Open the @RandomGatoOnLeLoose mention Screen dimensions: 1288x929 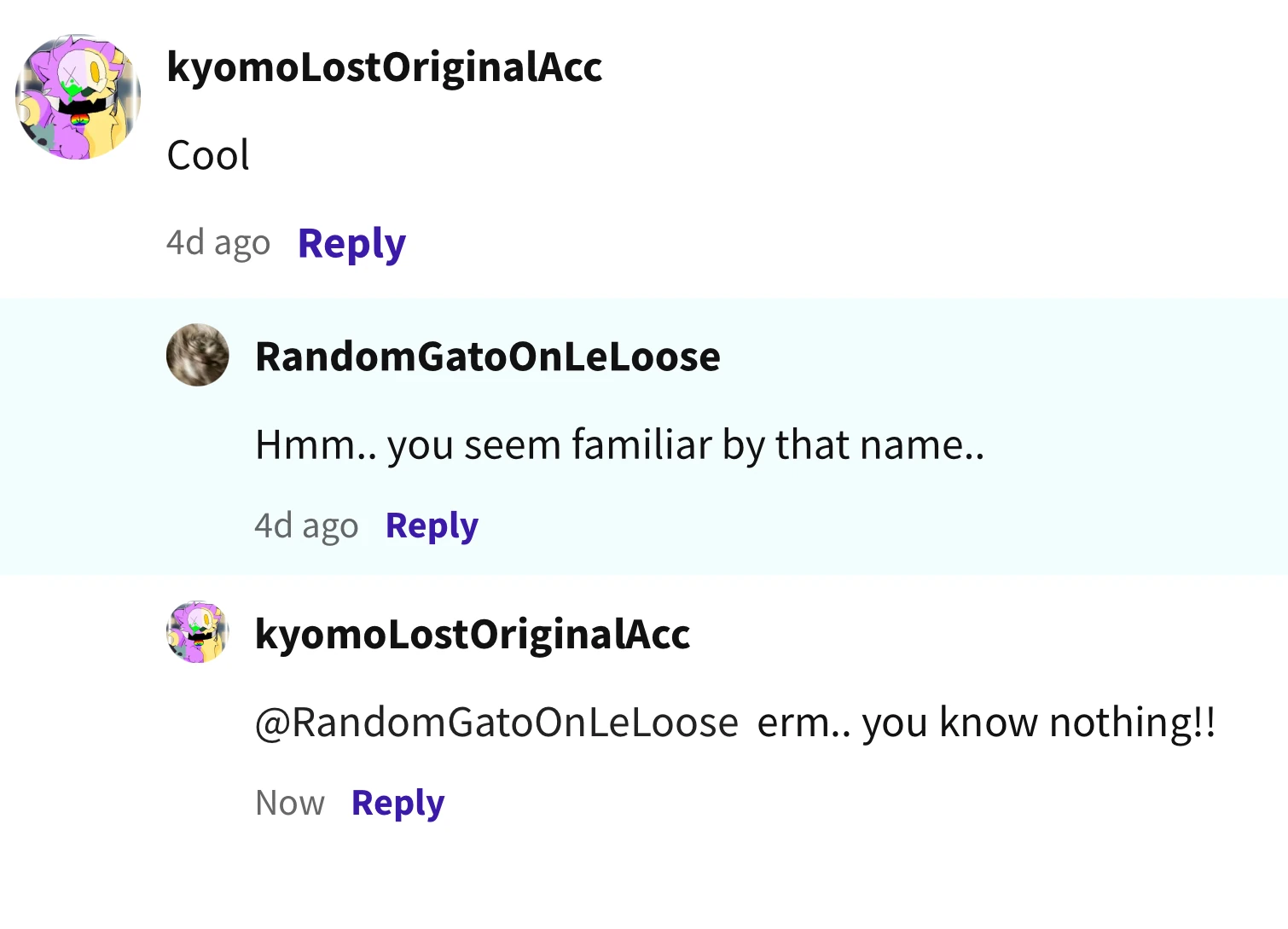tap(496, 723)
